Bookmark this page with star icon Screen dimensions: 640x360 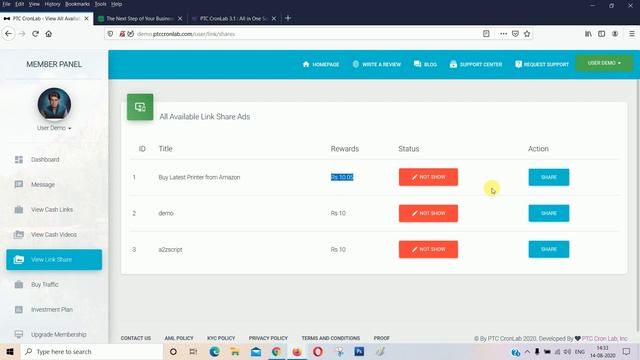[x=527, y=34]
